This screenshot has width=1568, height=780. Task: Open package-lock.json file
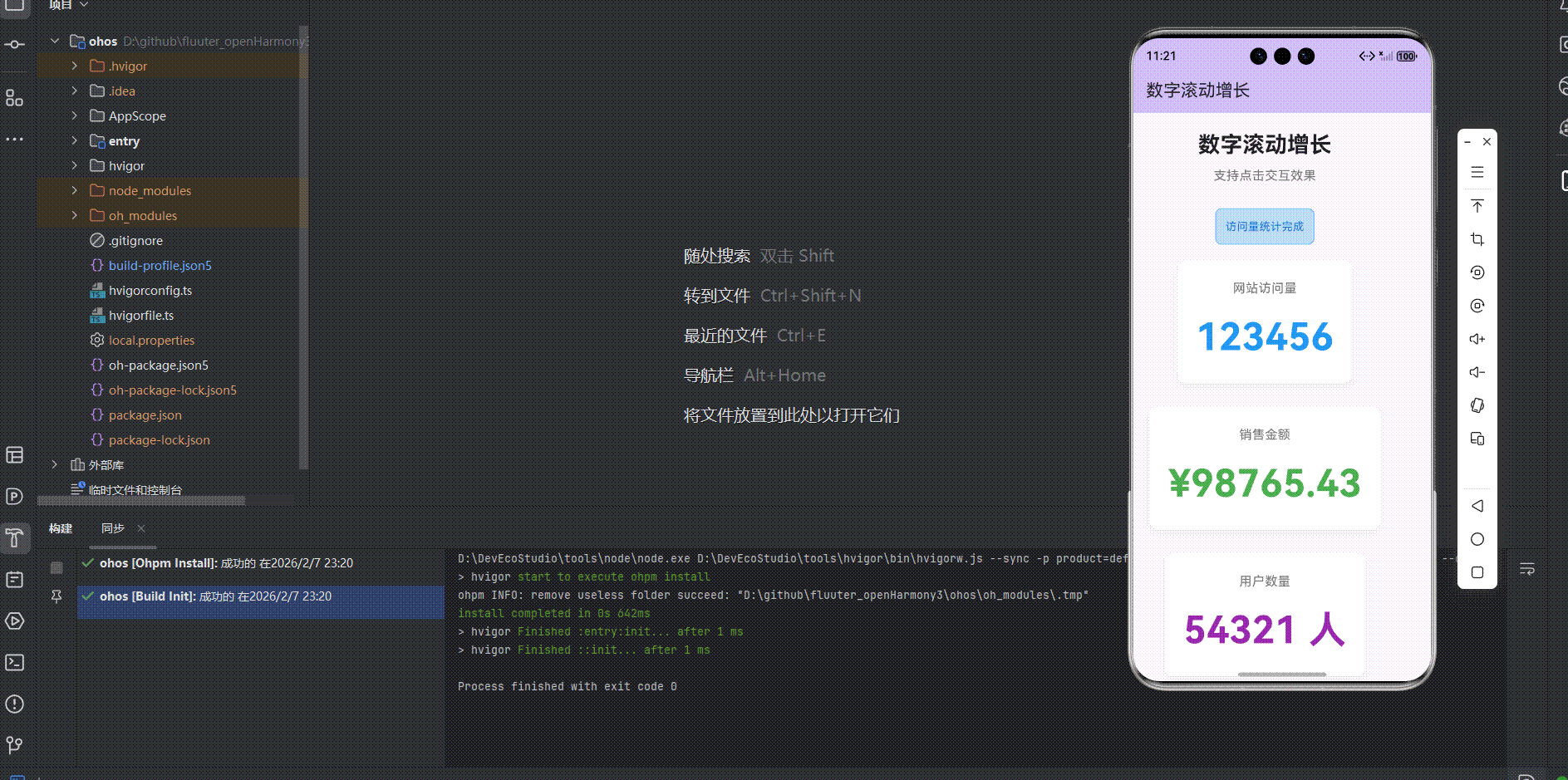point(159,439)
